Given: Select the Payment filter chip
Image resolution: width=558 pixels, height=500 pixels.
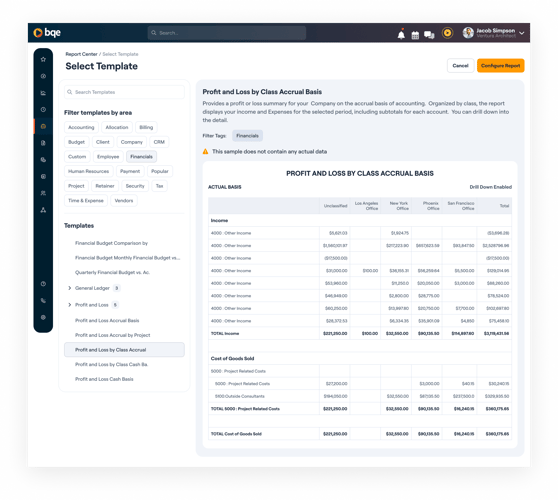Looking at the screenshot, I should click(x=130, y=171).
